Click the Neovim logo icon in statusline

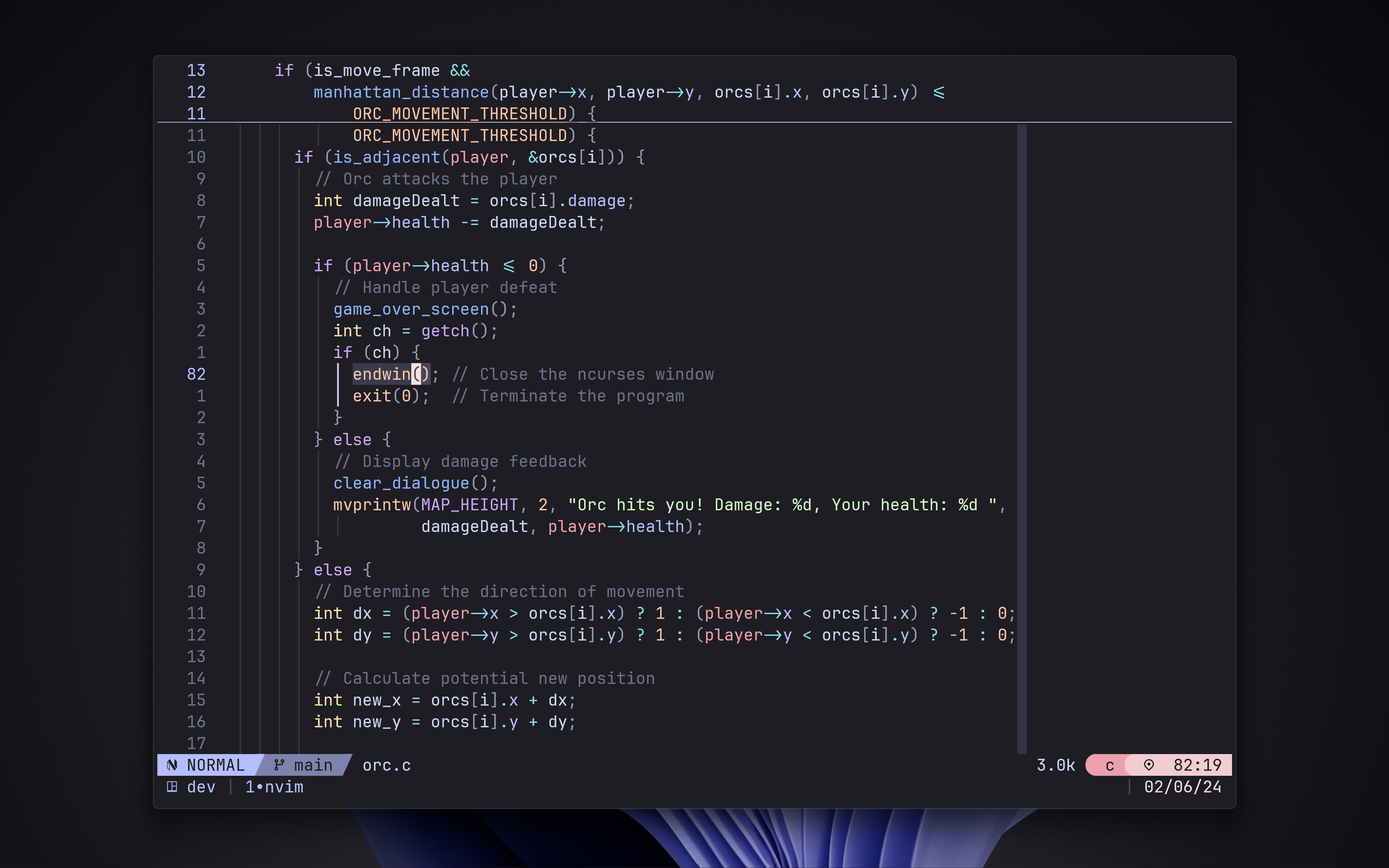pyautogui.click(x=171, y=765)
